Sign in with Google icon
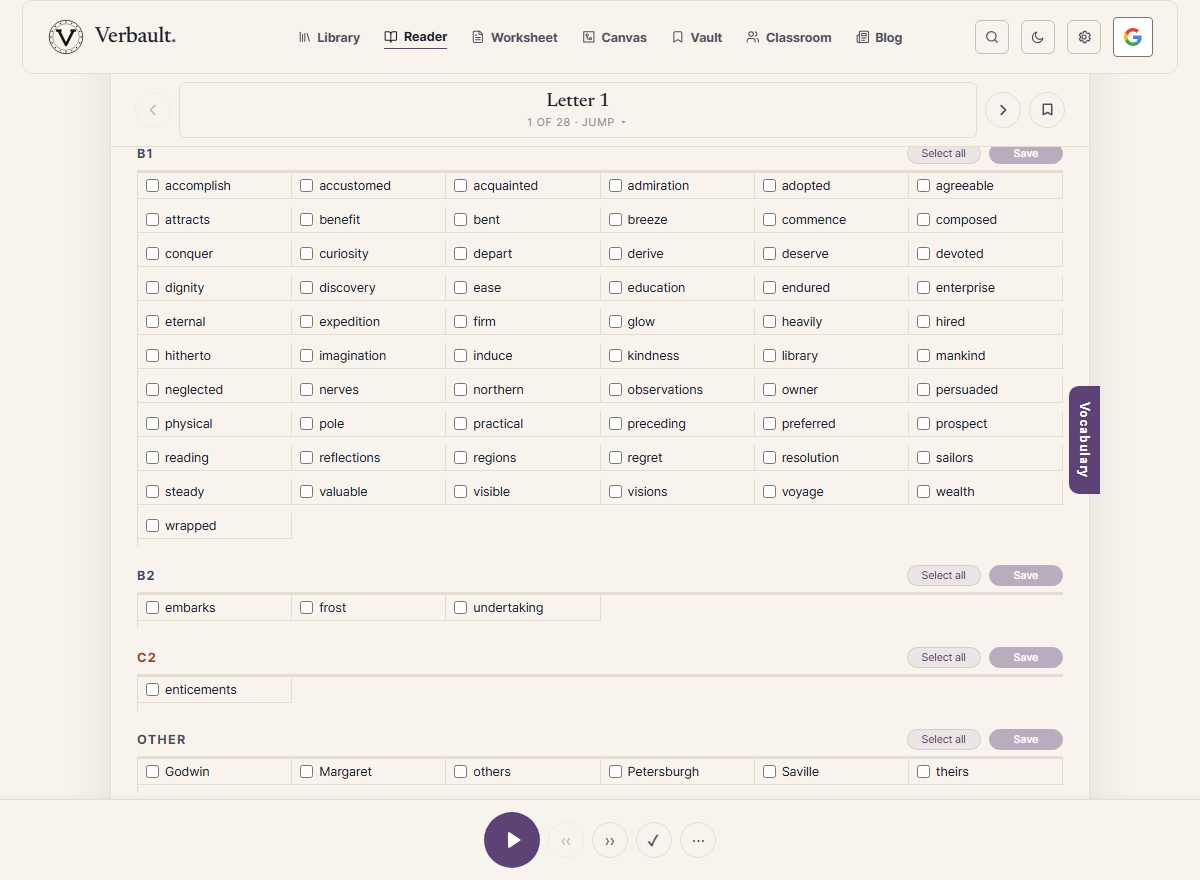 [x=1133, y=37]
